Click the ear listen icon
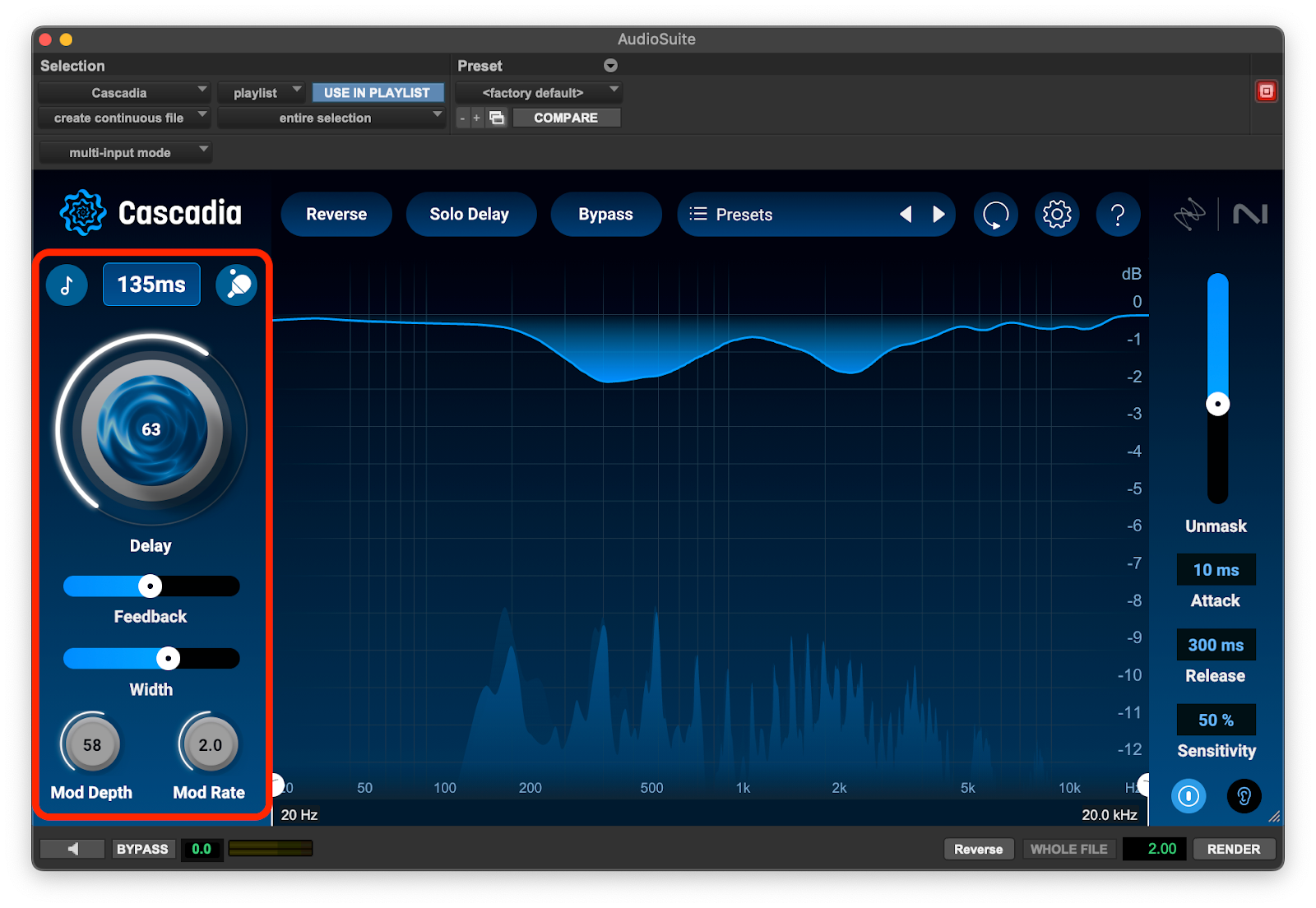This screenshot has width=1316, height=908. (1244, 796)
